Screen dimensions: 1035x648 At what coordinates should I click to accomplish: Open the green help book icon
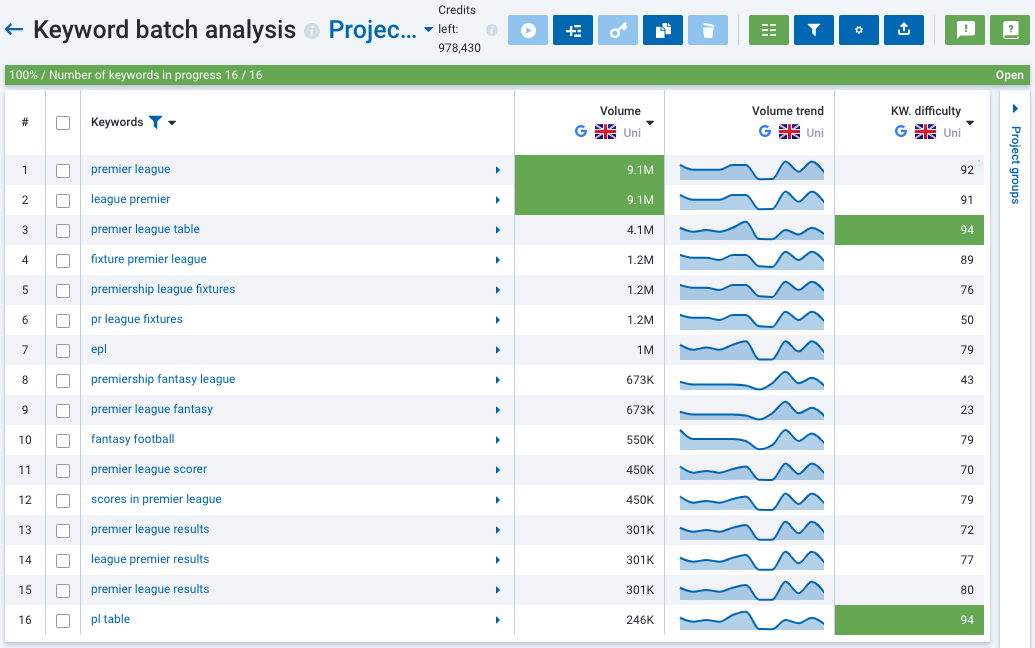[1010, 30]
